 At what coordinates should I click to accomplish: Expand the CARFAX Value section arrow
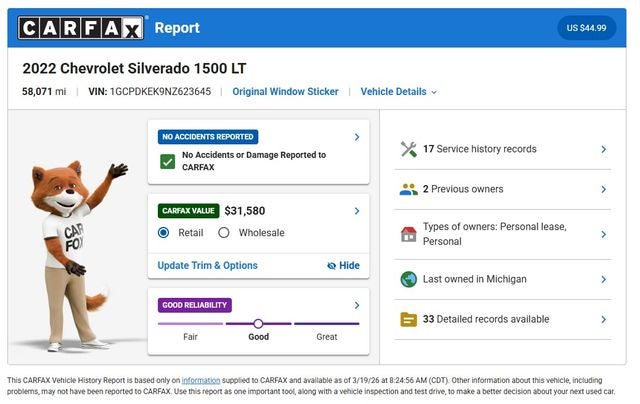coord(357,211)
